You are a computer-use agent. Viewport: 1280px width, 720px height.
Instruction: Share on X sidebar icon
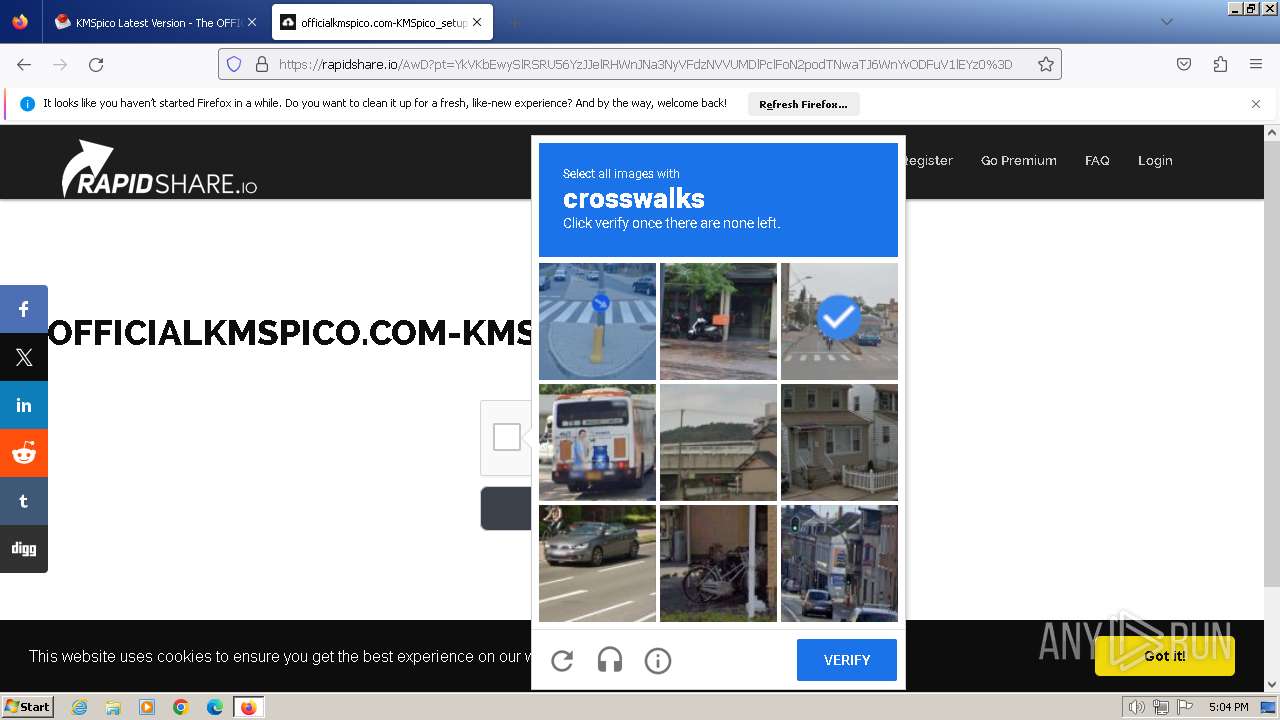click(x=24, y=357)
